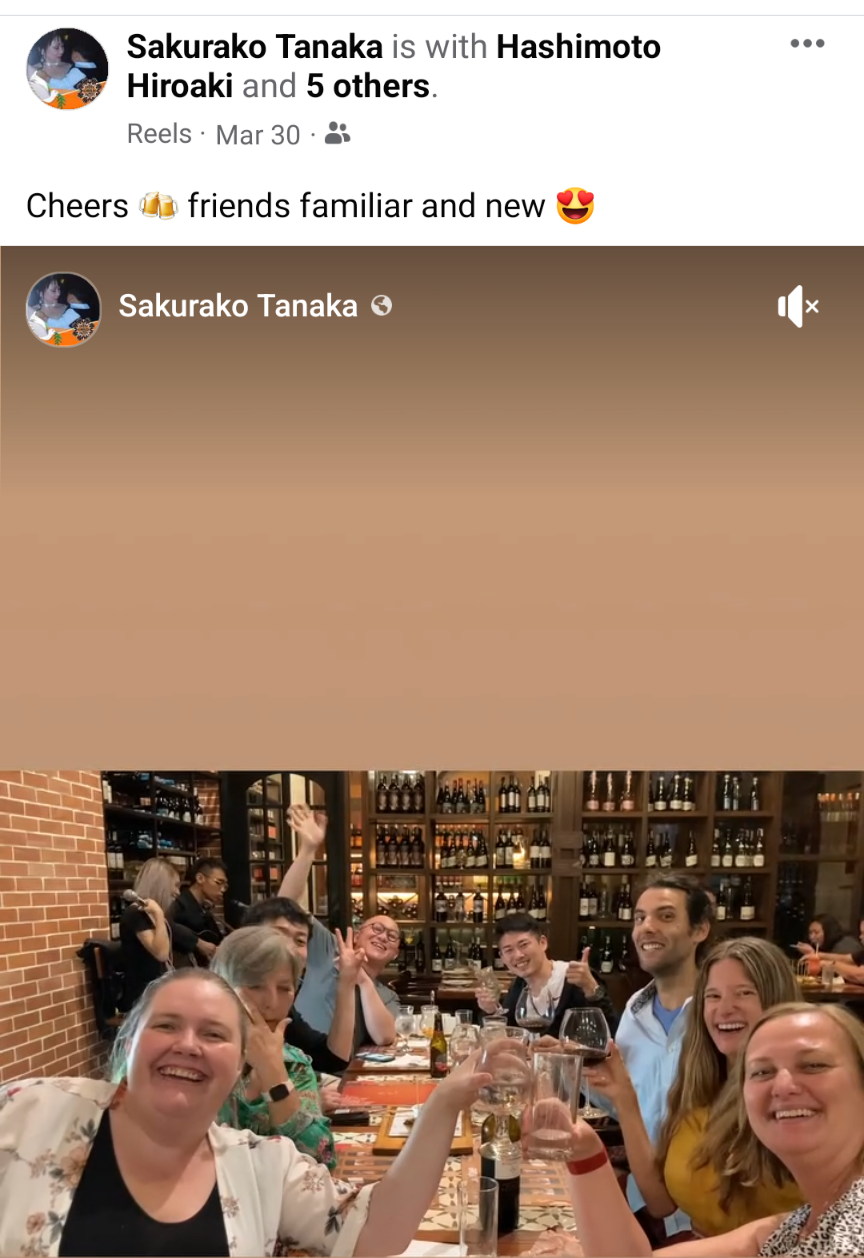Unmute the reel with the speaker icon
The height and width of the screenshot is (1258, 864).
click(x=798, y=306)
